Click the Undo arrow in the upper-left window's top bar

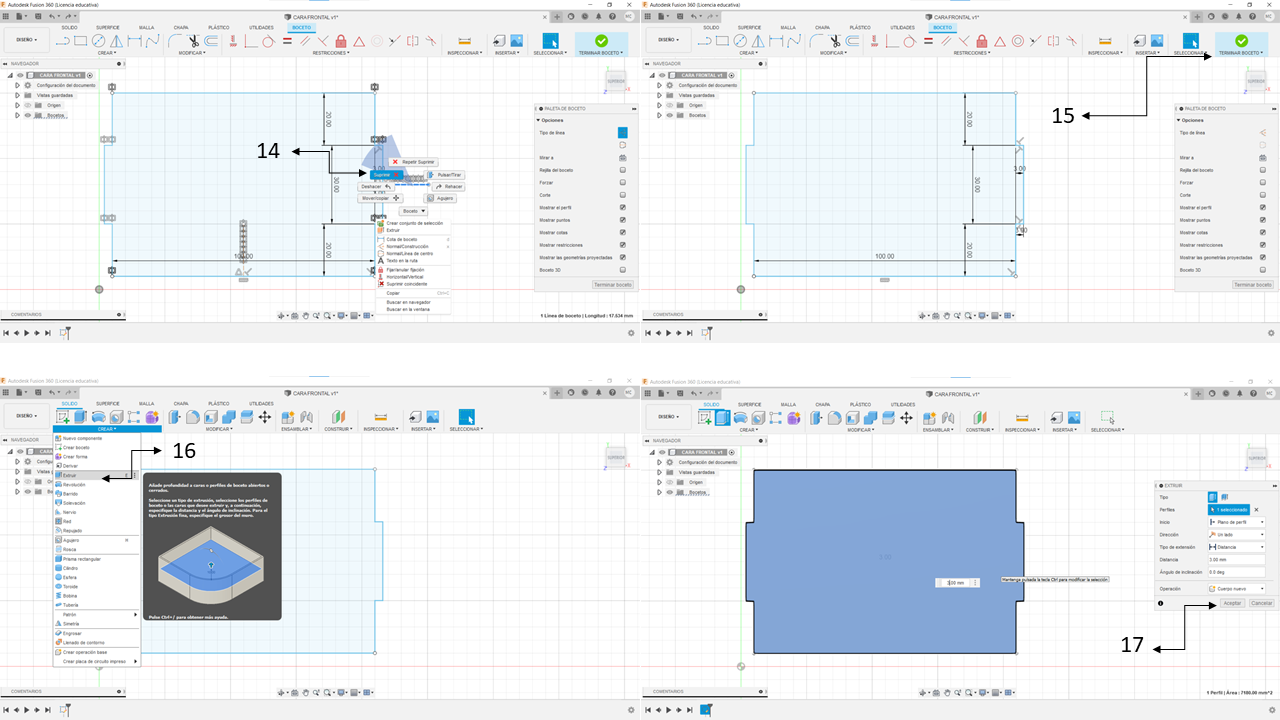(x=51, y=16)
